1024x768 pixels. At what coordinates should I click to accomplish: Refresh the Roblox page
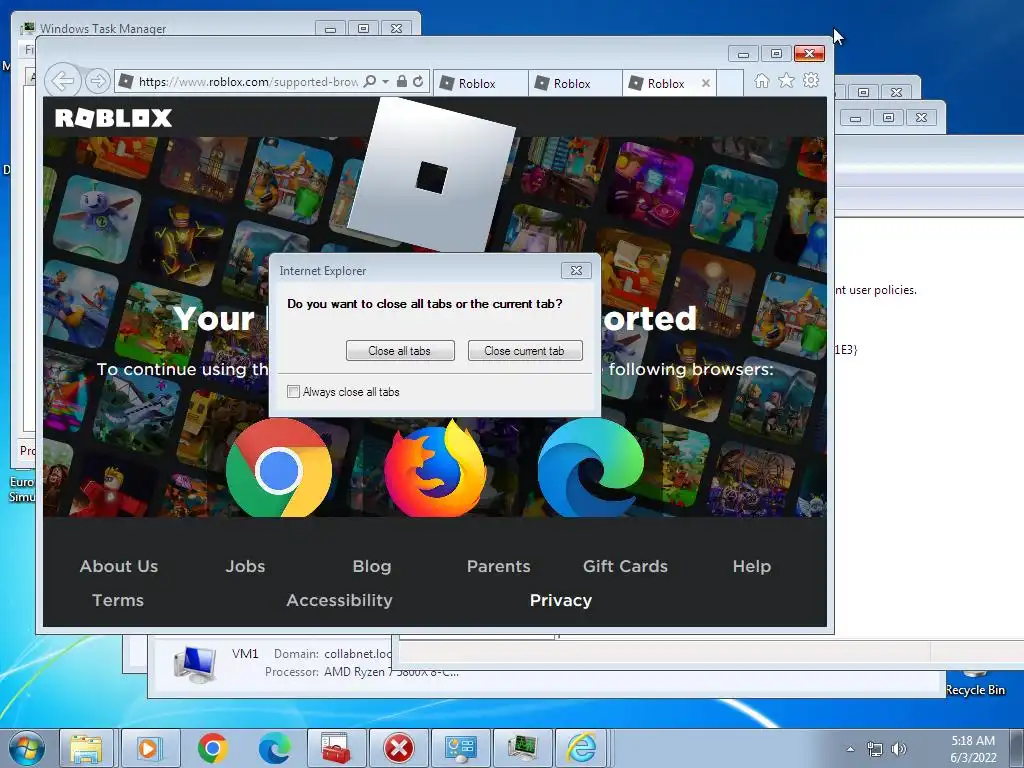pos(418,81)
